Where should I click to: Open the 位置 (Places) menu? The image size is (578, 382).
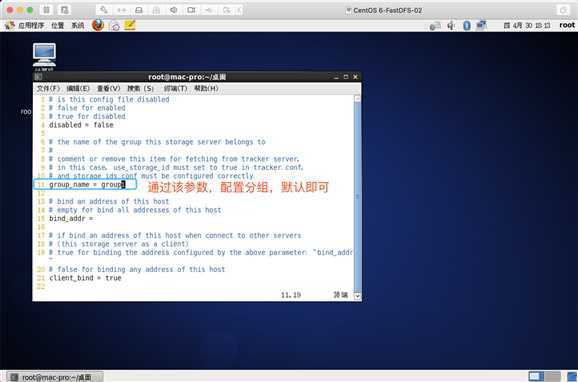(x=58, y=25)
